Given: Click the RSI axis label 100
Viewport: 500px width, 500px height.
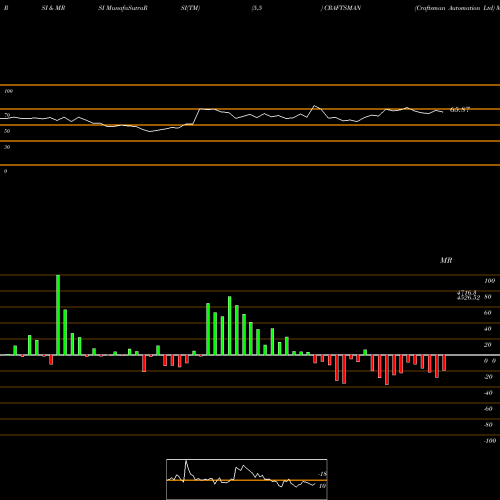Looking at the screenshot, I should [8, 91].
